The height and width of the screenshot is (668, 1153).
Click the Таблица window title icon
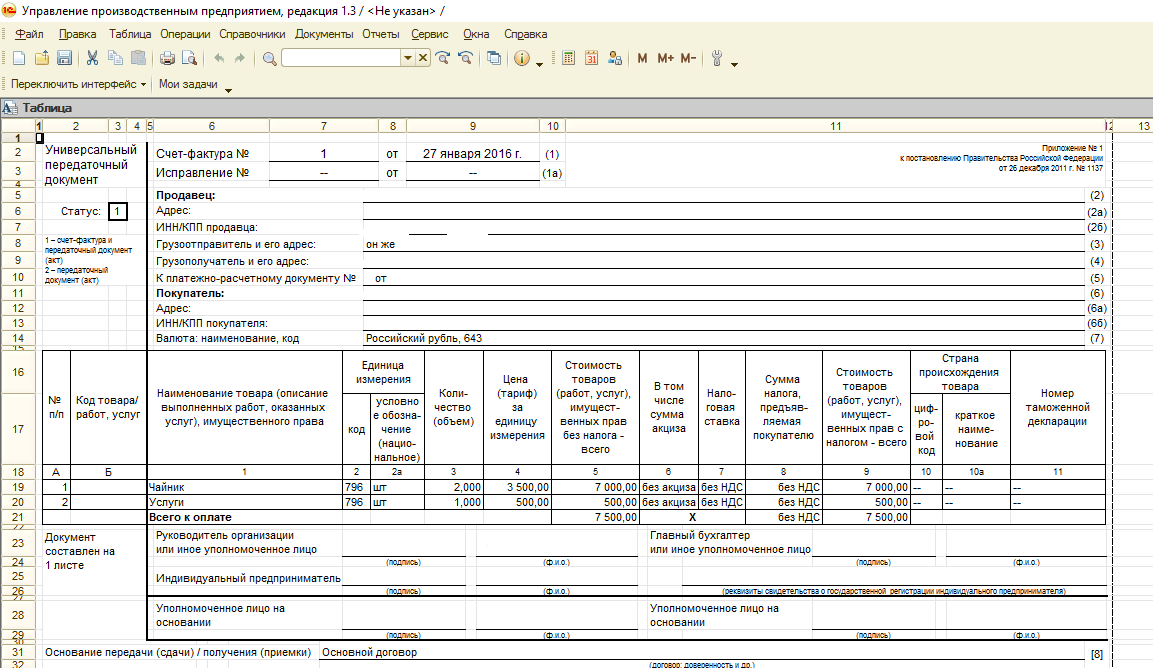pos(10,108)
